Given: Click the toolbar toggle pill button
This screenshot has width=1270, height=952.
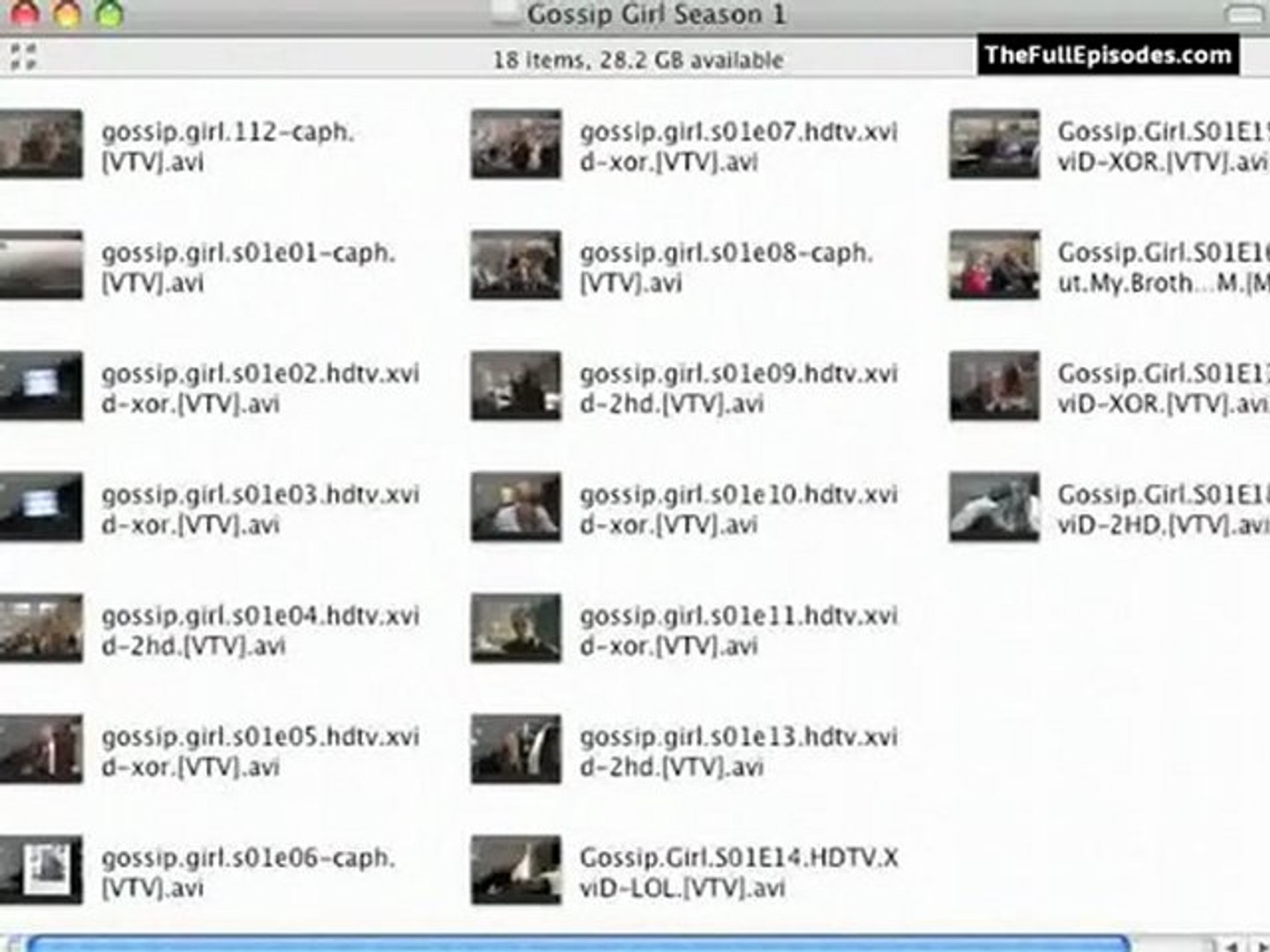Looking at the screenshot, I should (x=1244, y=14).
